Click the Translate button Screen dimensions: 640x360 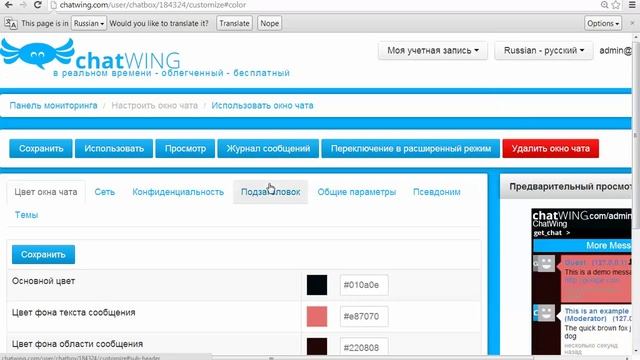234,23
